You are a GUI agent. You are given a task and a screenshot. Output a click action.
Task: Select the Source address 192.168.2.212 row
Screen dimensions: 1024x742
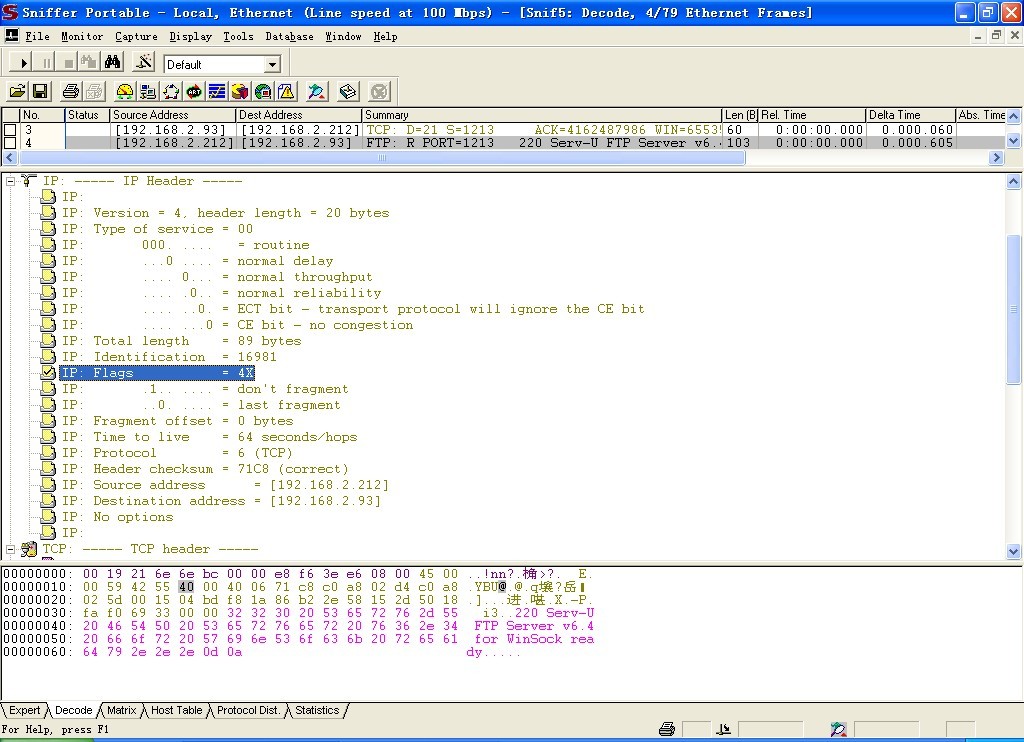(225, 485)
